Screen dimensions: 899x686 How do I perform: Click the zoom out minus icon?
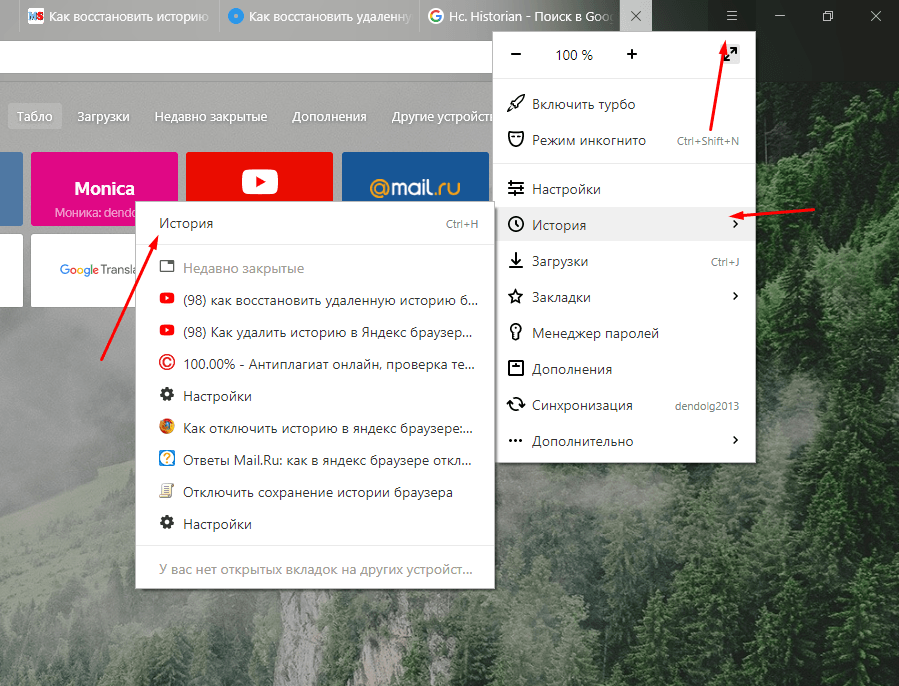click(x=516, y=54)
